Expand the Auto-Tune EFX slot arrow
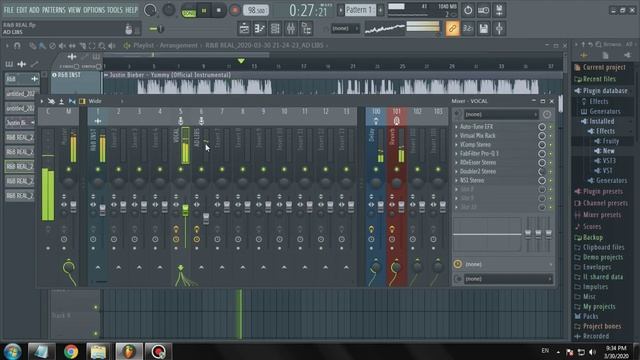 [x=456, y=127]
